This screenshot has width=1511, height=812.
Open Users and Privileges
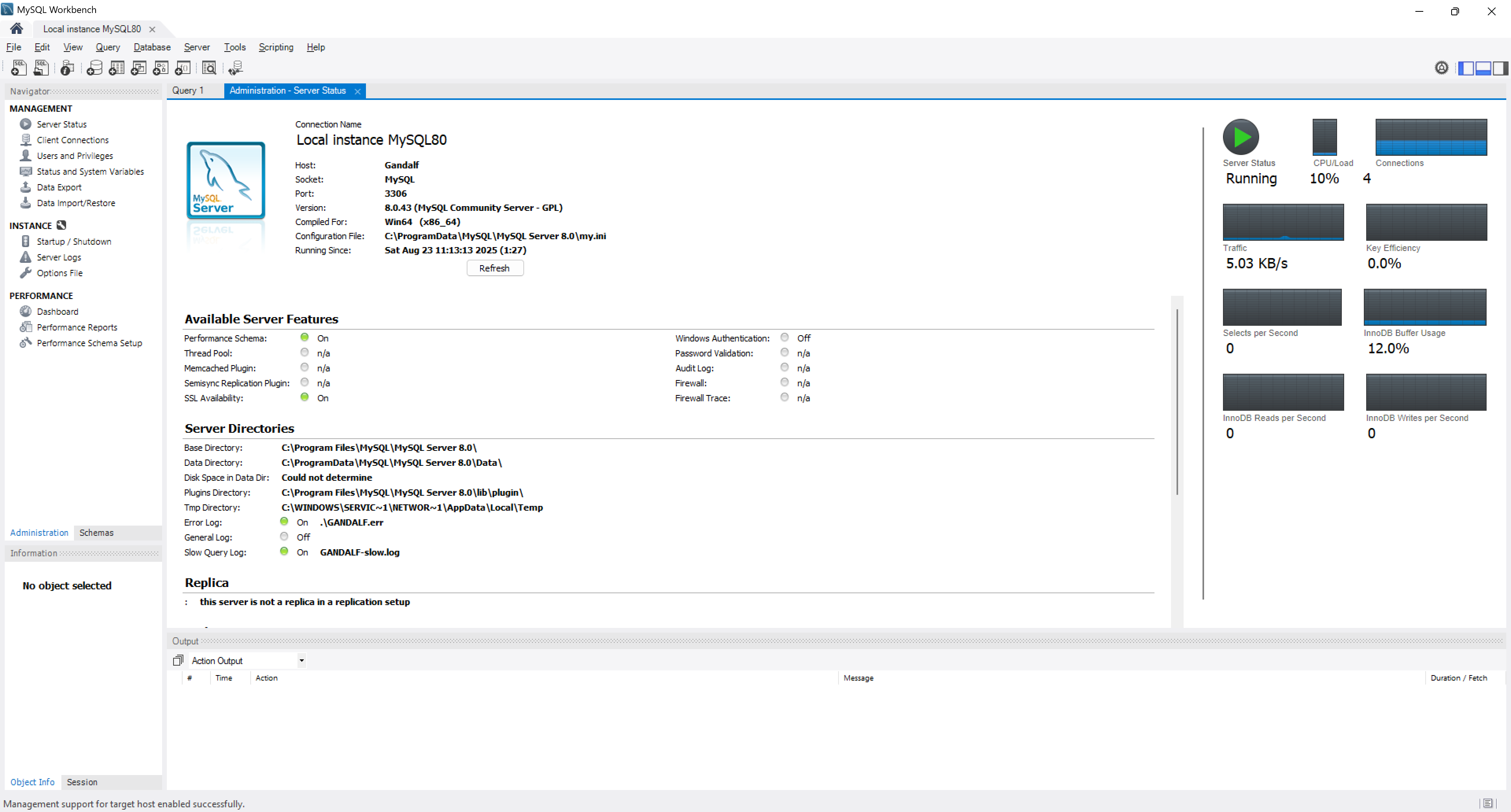74,156
